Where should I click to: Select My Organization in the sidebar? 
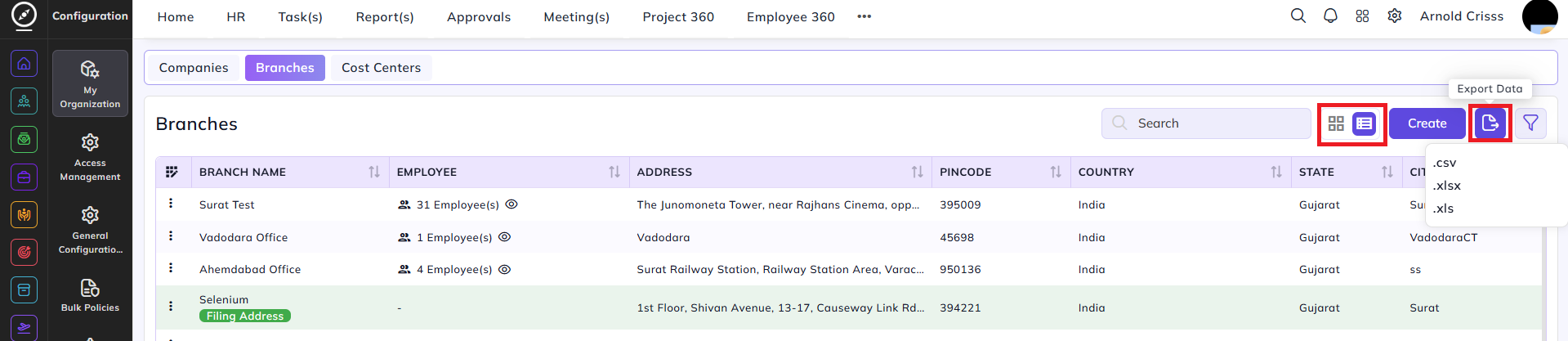[x=90, y=83]
